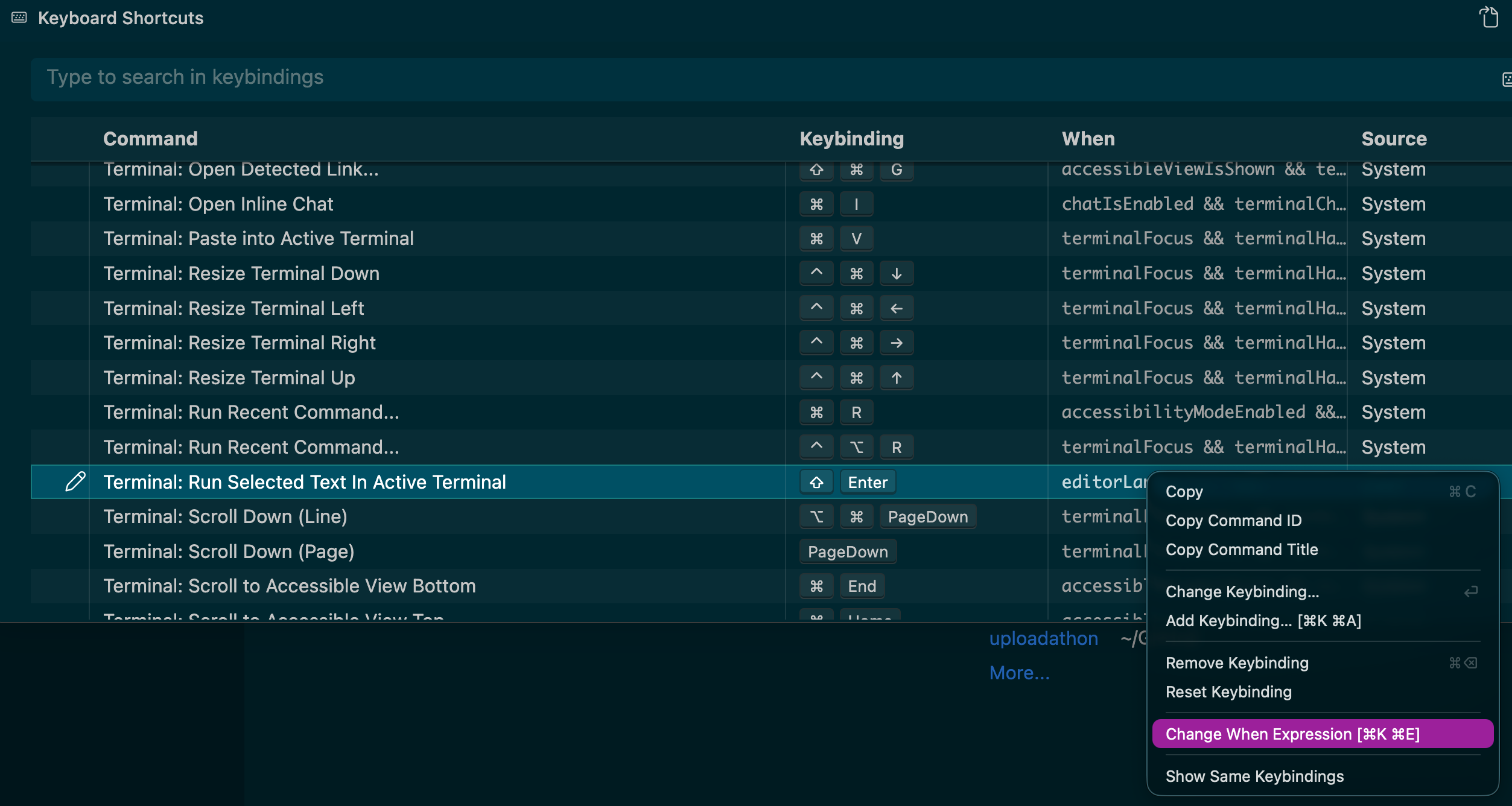Viewport: 1512px width, 806px height.
Task: Choose Change Keybinding... menu option
Action: [1242, 591]
